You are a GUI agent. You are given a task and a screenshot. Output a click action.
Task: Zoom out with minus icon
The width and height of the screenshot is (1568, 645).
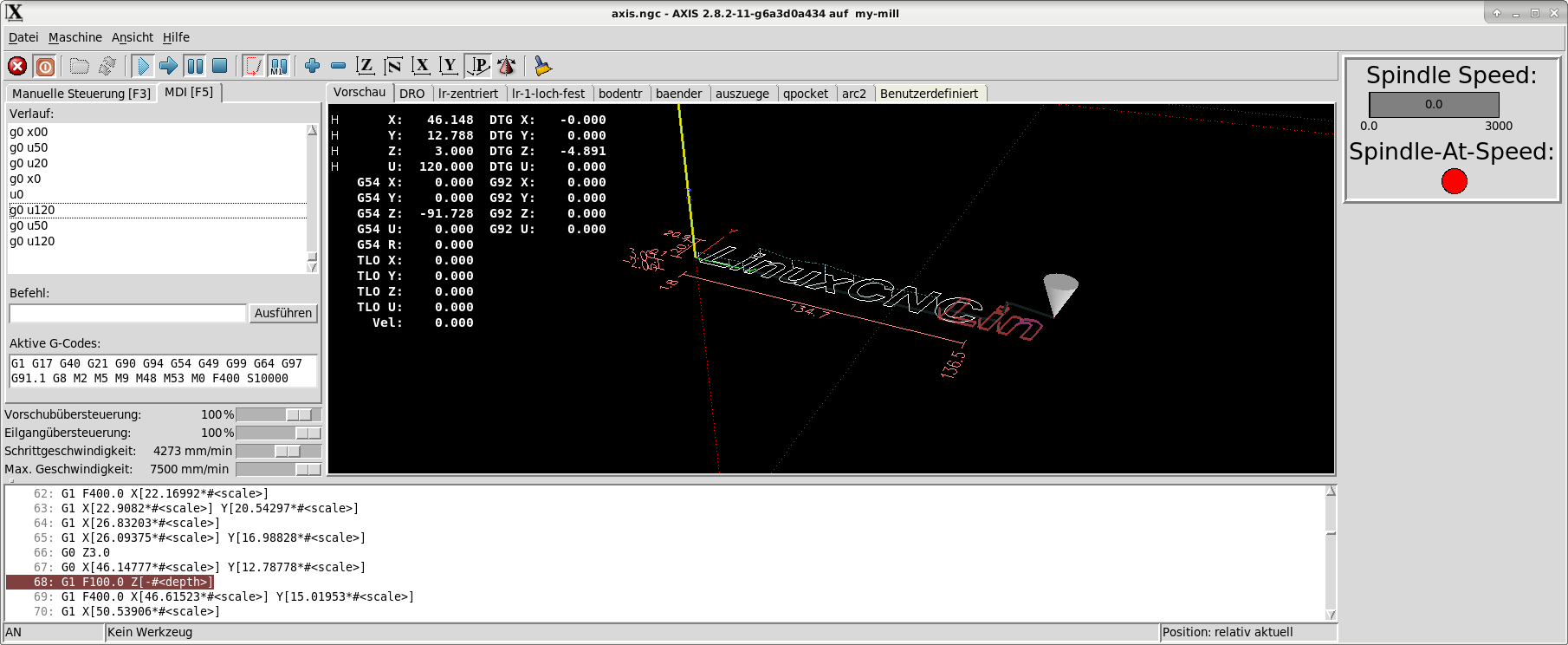pos(339,66)
